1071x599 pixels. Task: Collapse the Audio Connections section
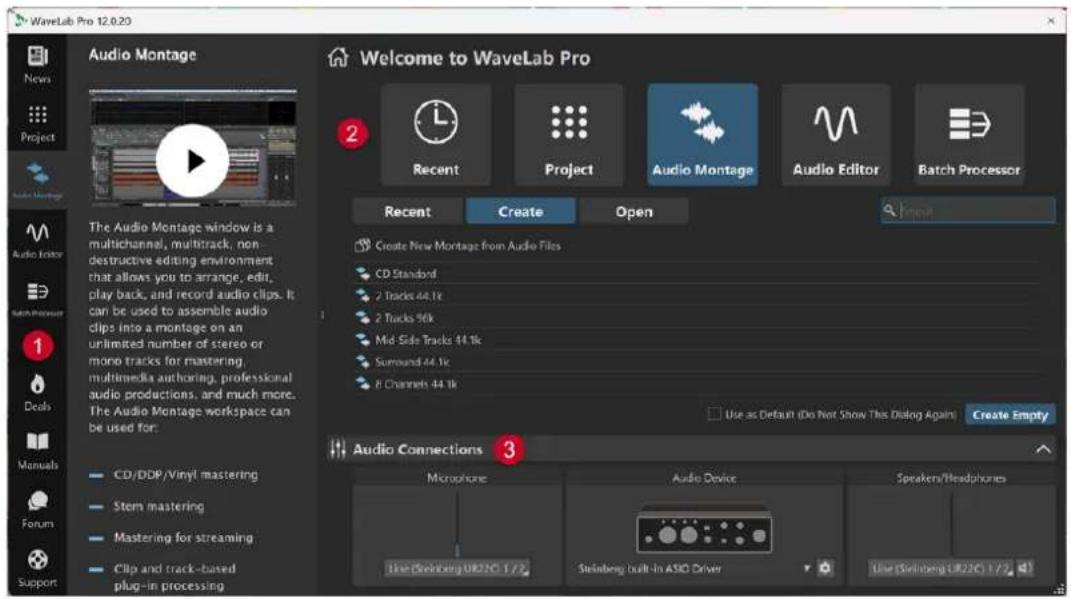pos(1043,449)
